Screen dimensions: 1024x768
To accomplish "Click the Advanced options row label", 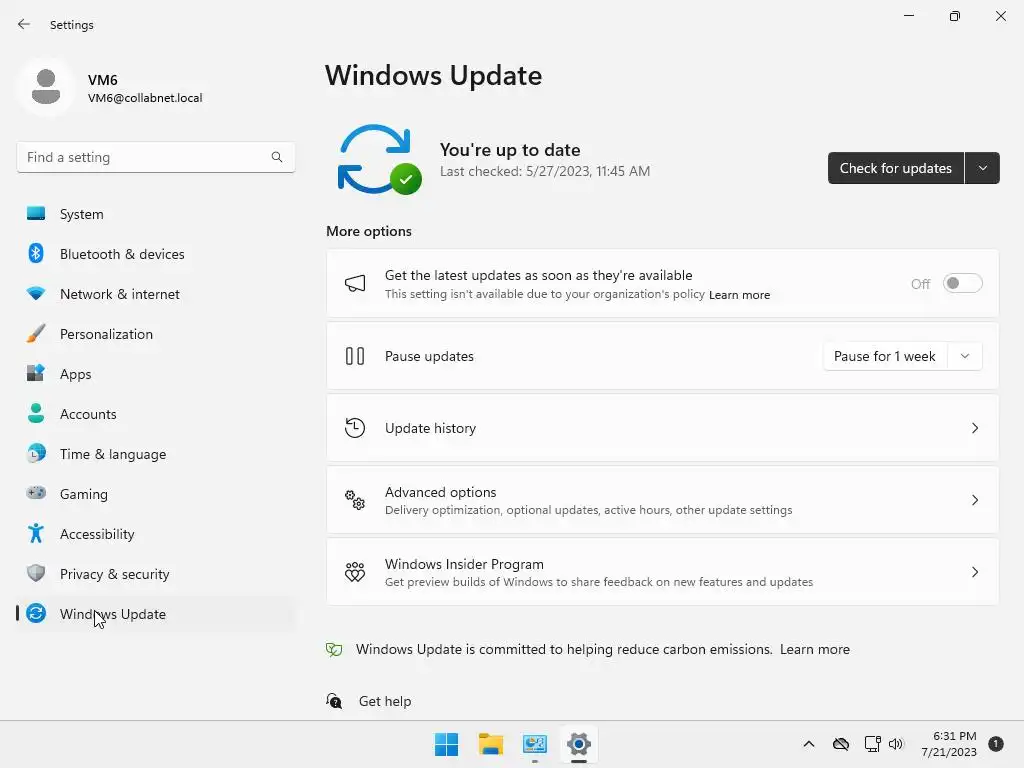I will (441, 492).
